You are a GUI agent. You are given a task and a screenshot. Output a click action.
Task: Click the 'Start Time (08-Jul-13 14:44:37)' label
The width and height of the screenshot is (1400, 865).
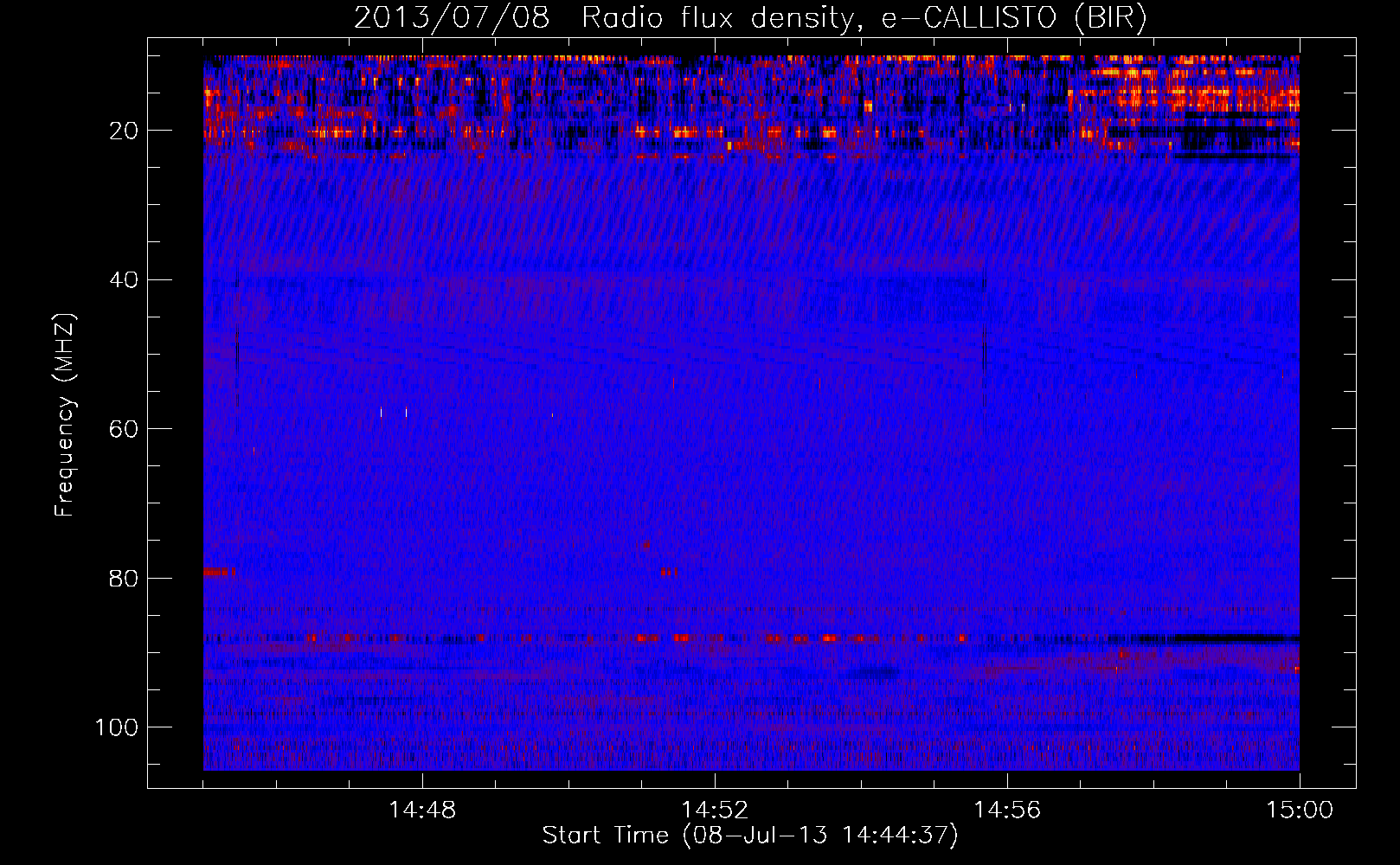(750, 836)
